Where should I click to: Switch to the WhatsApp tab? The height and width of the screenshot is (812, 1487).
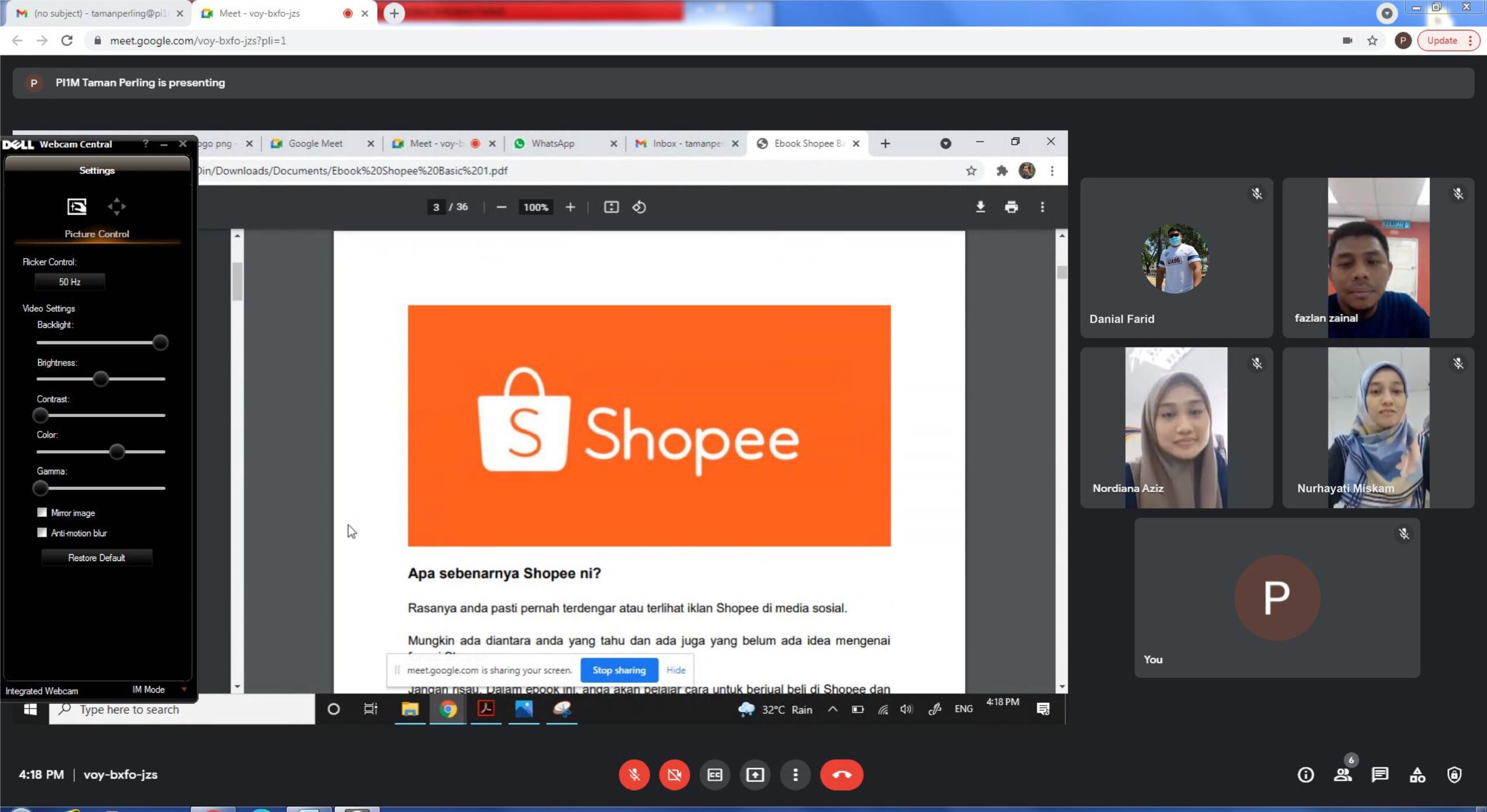[x=552, y=143]
